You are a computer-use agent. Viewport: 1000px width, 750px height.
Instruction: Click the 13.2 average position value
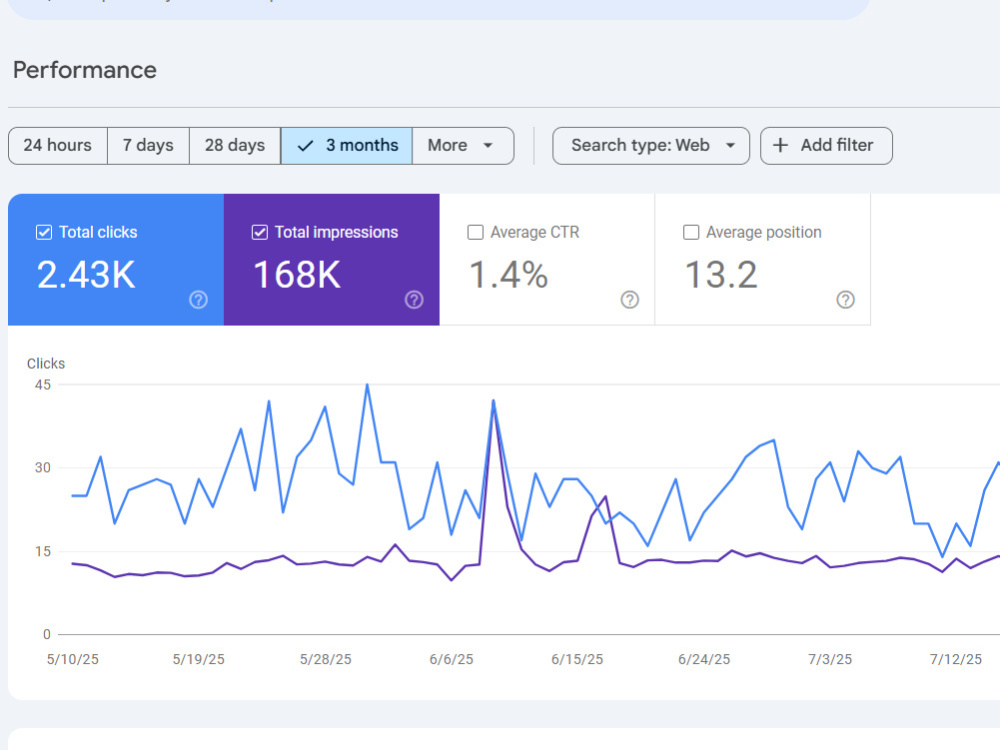pyautogui.click(x=721, y=275)
